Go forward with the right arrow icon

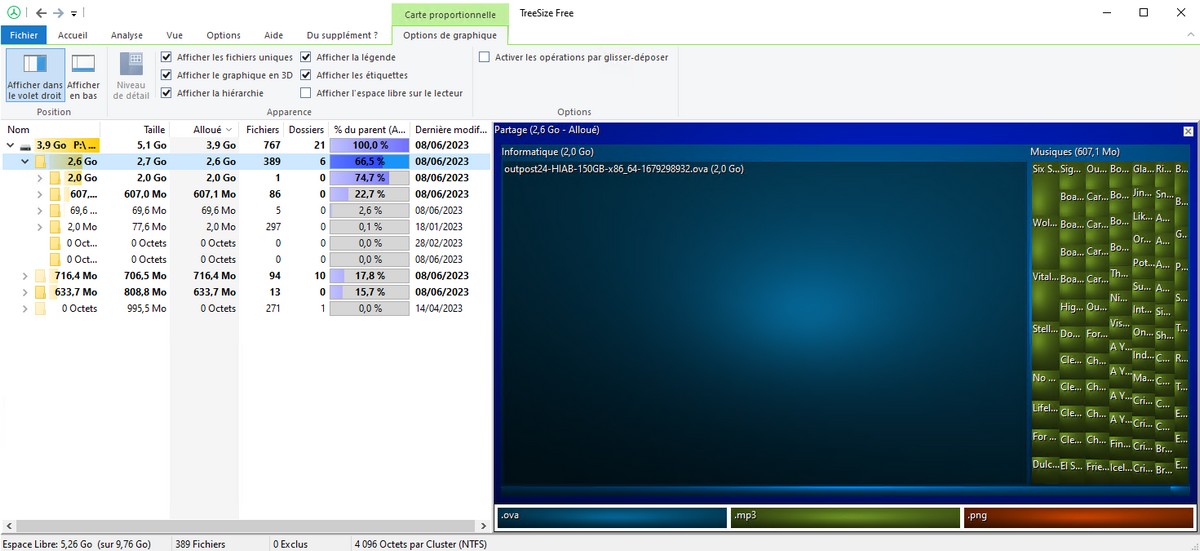click(59, 13)
